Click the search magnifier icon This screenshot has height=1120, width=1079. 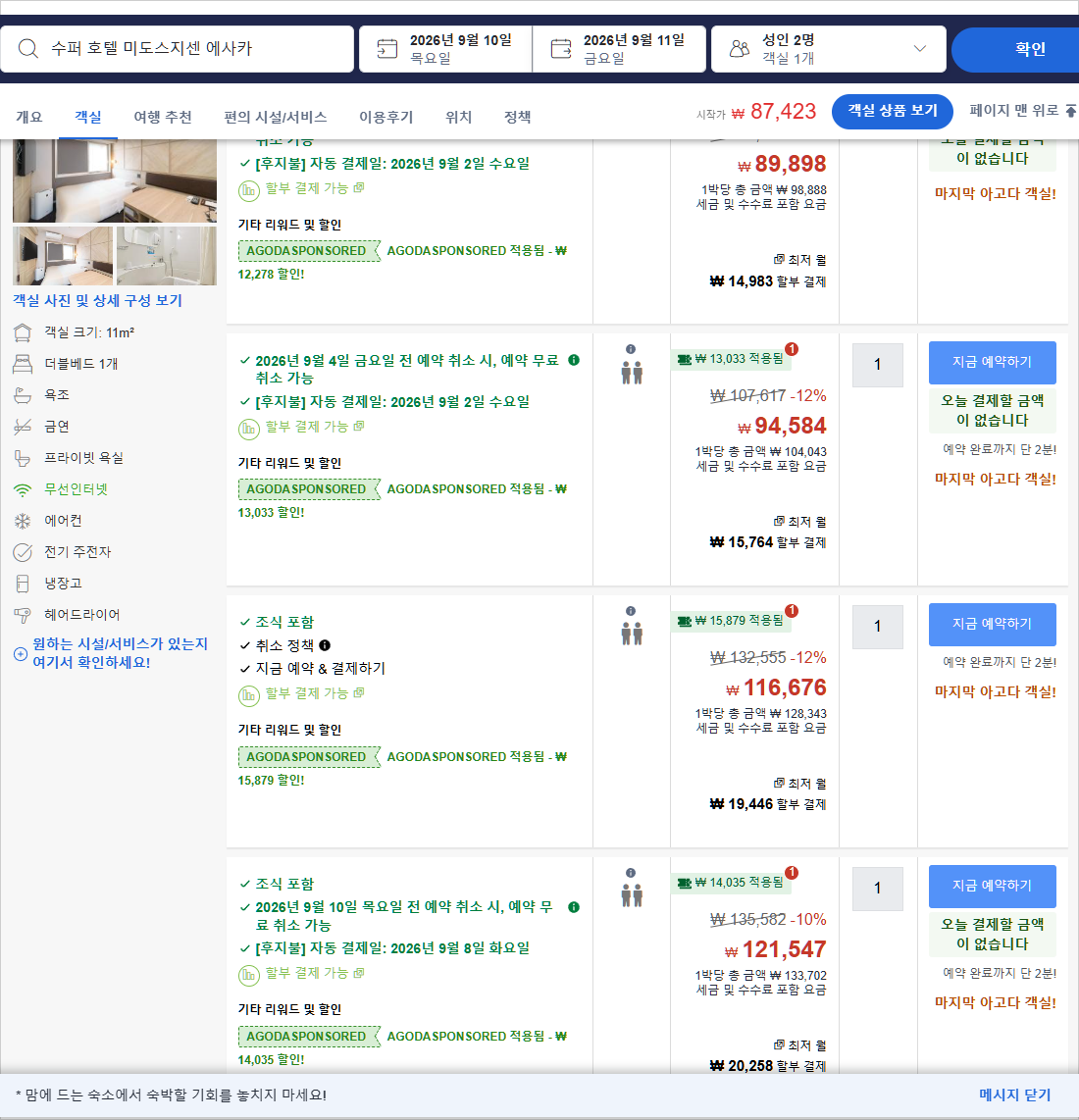point(27,49)
